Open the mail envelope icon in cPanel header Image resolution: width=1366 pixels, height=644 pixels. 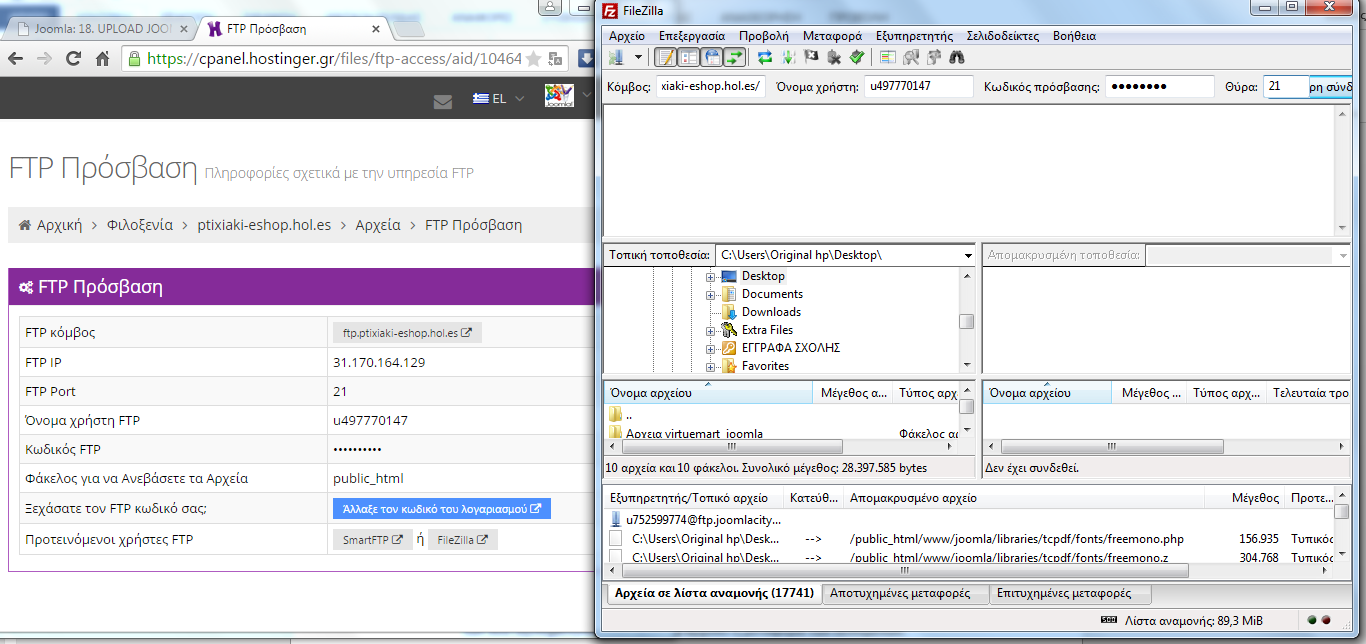pyautogui.click(x=443, y=100)
